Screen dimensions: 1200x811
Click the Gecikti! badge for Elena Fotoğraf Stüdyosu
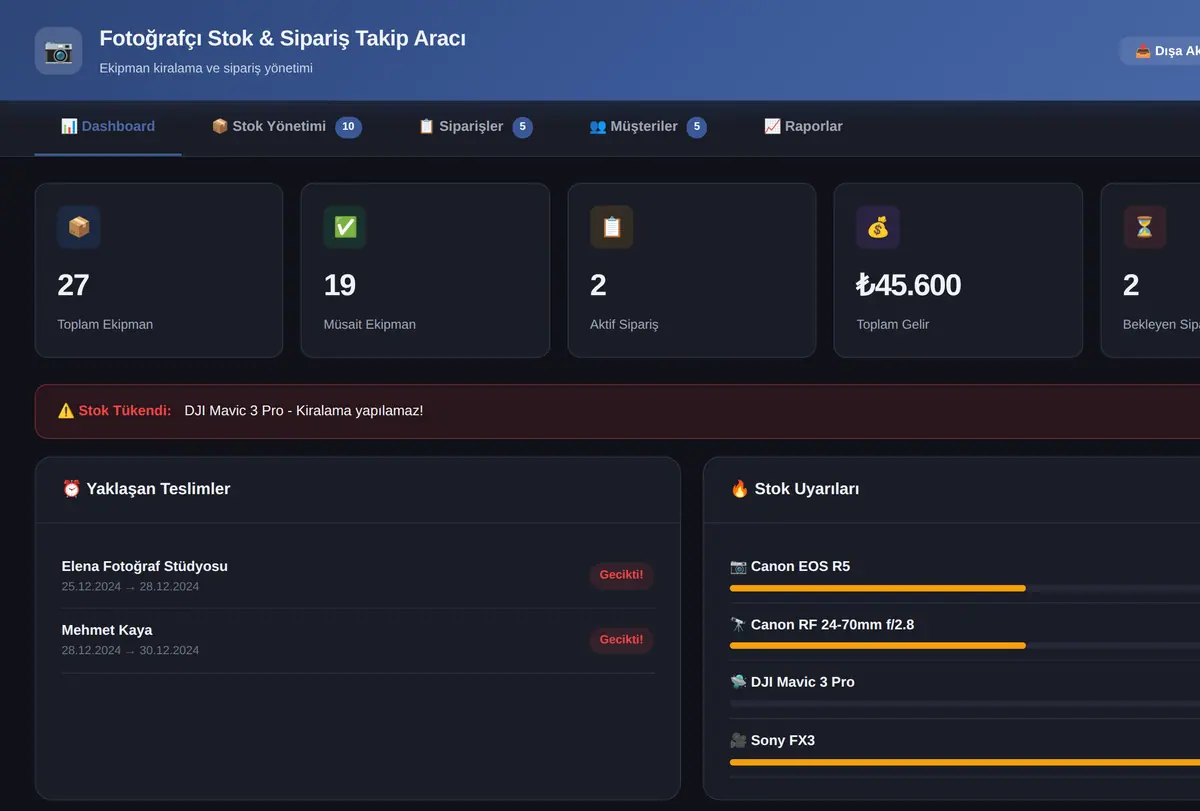pyautogui.click(x=621, y=575)
